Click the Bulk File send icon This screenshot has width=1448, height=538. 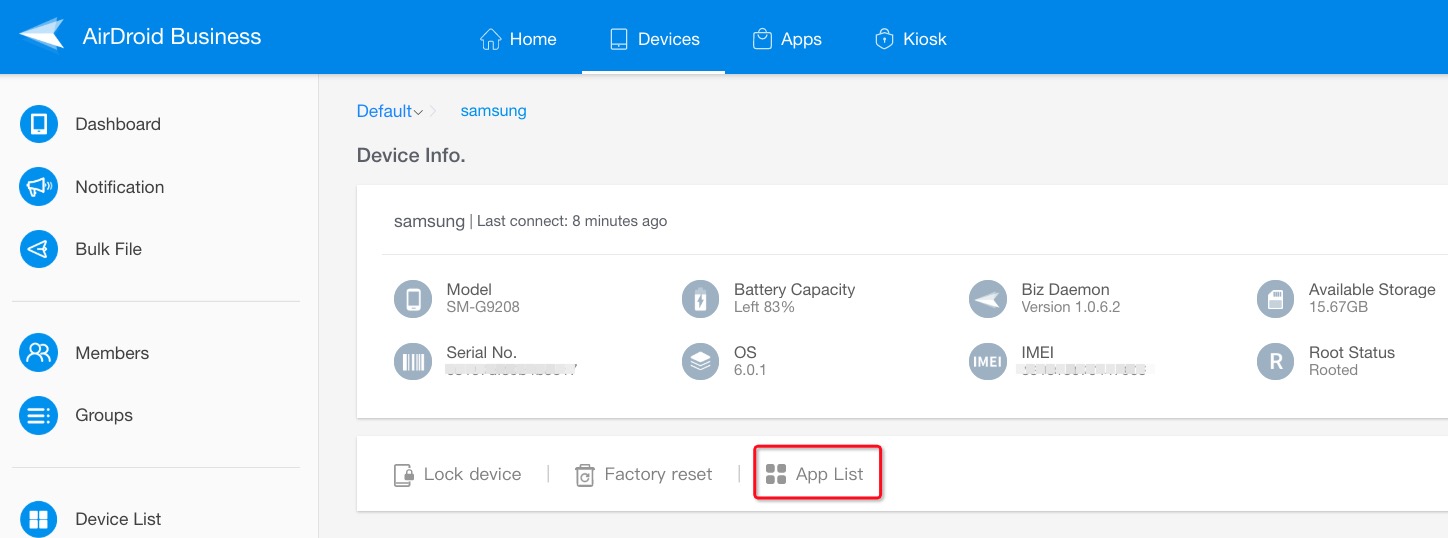tap(39, 249)
